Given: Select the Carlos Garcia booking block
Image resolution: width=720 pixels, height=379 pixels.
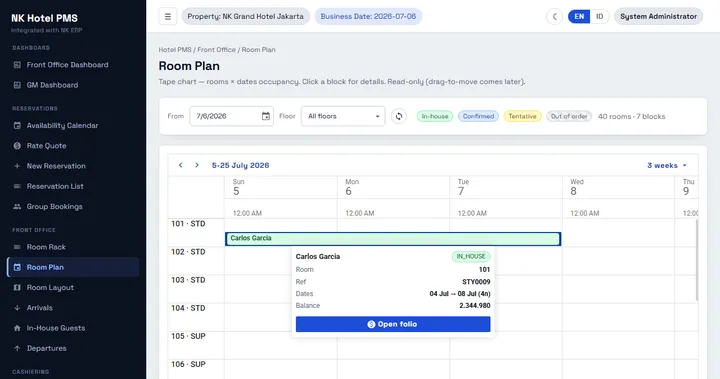Looking at the screenshot, I should coord(393,238).
